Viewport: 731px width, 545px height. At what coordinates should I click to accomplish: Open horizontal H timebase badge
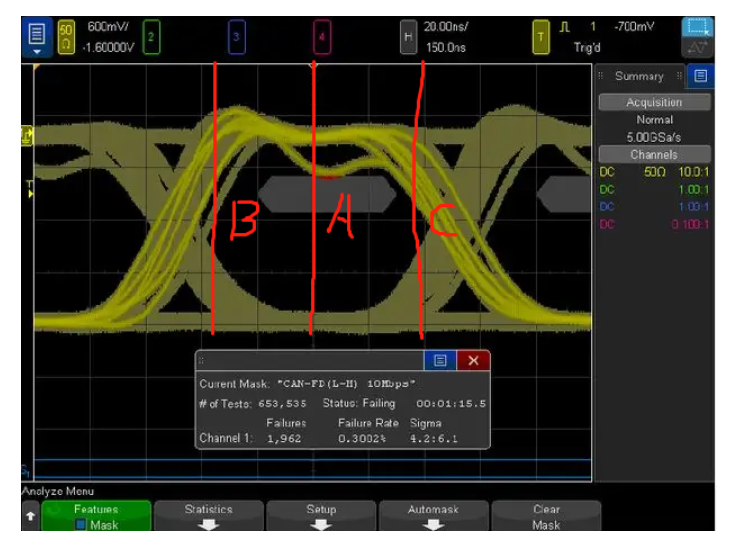click(x=408, y=37)
